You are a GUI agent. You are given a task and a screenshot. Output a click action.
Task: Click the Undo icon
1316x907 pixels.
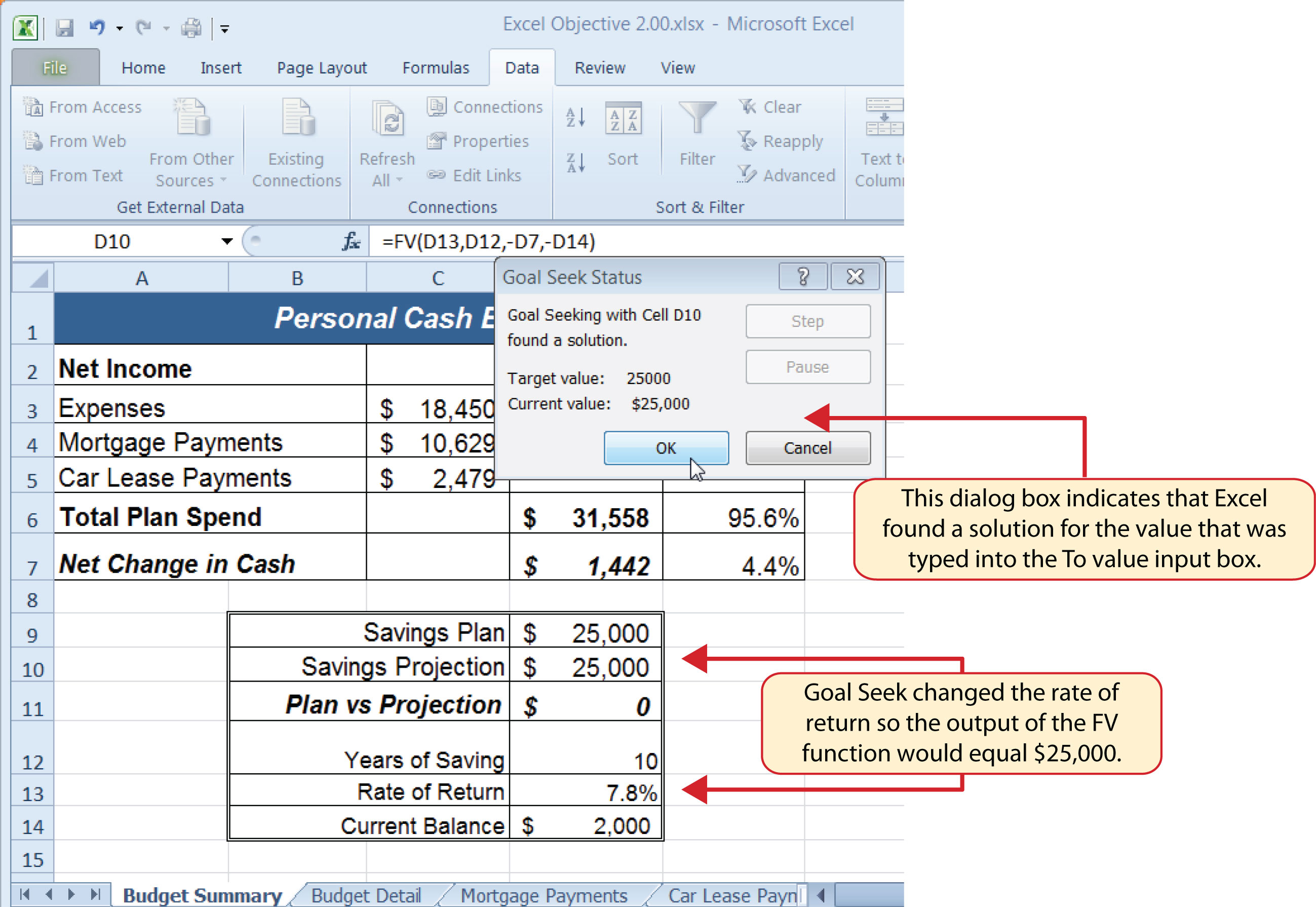97,27
